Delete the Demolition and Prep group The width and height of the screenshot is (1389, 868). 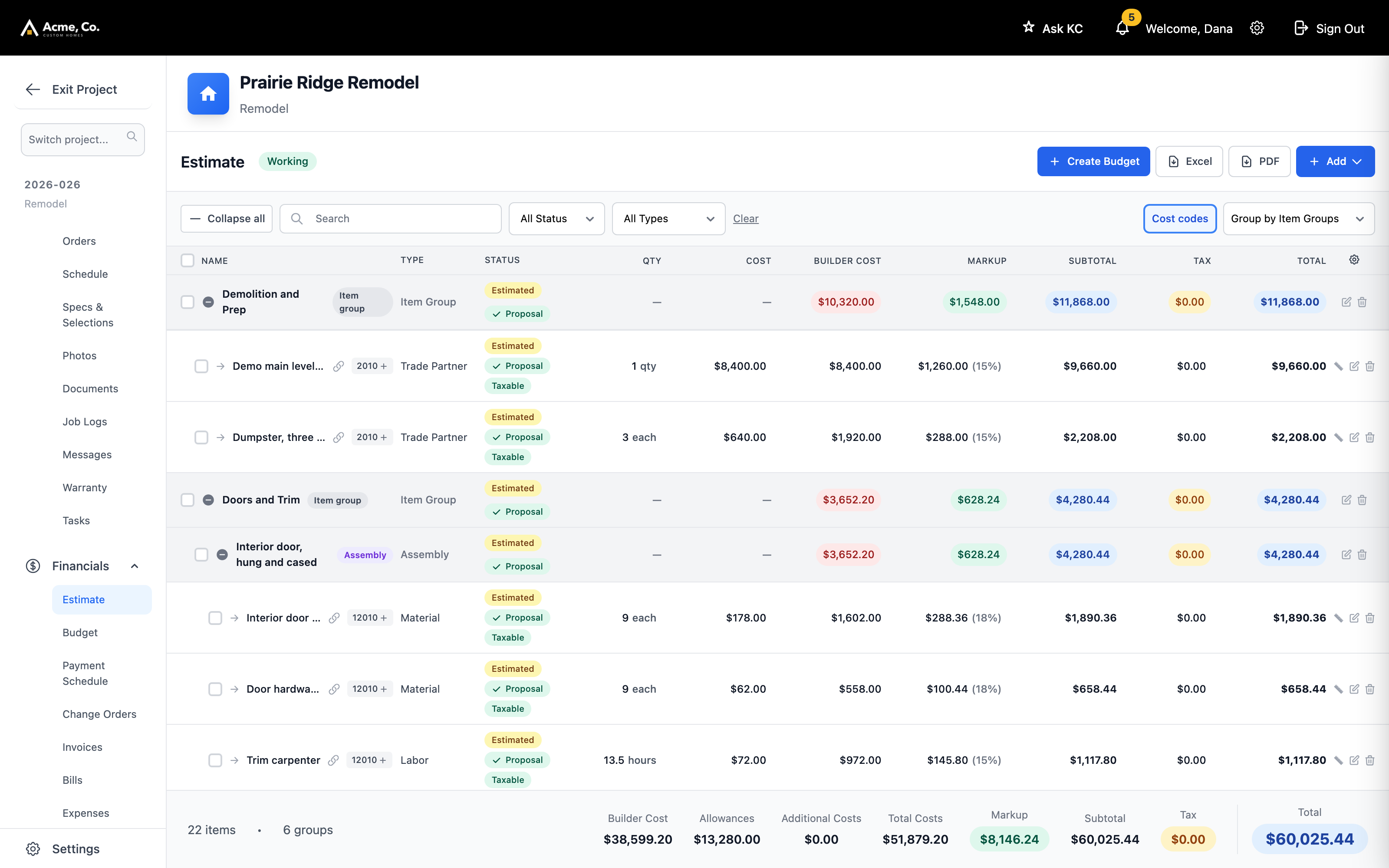pyautogui.click(x=1362, y=302)
